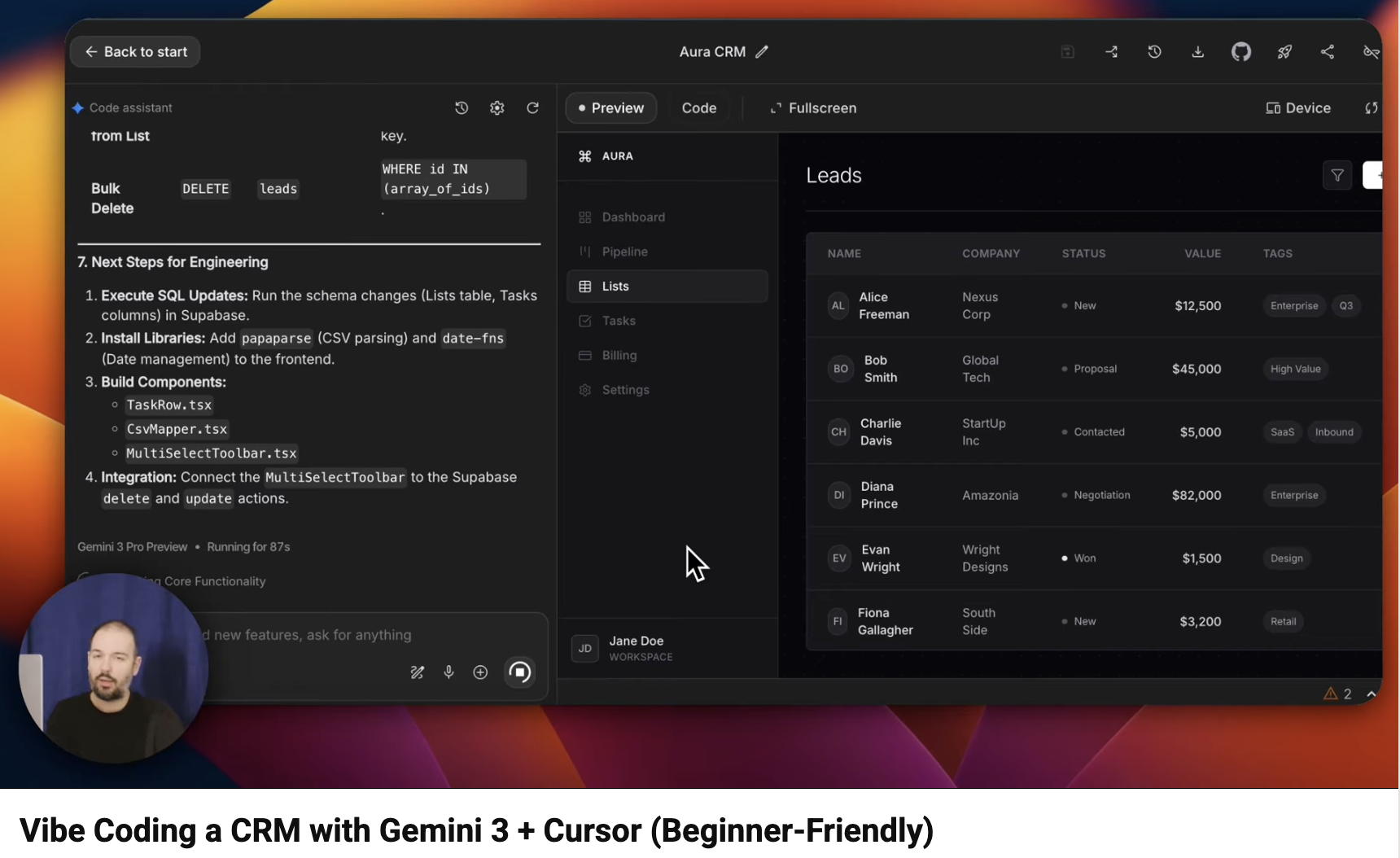Open Code assistant chat history icon

coord(462,107)
